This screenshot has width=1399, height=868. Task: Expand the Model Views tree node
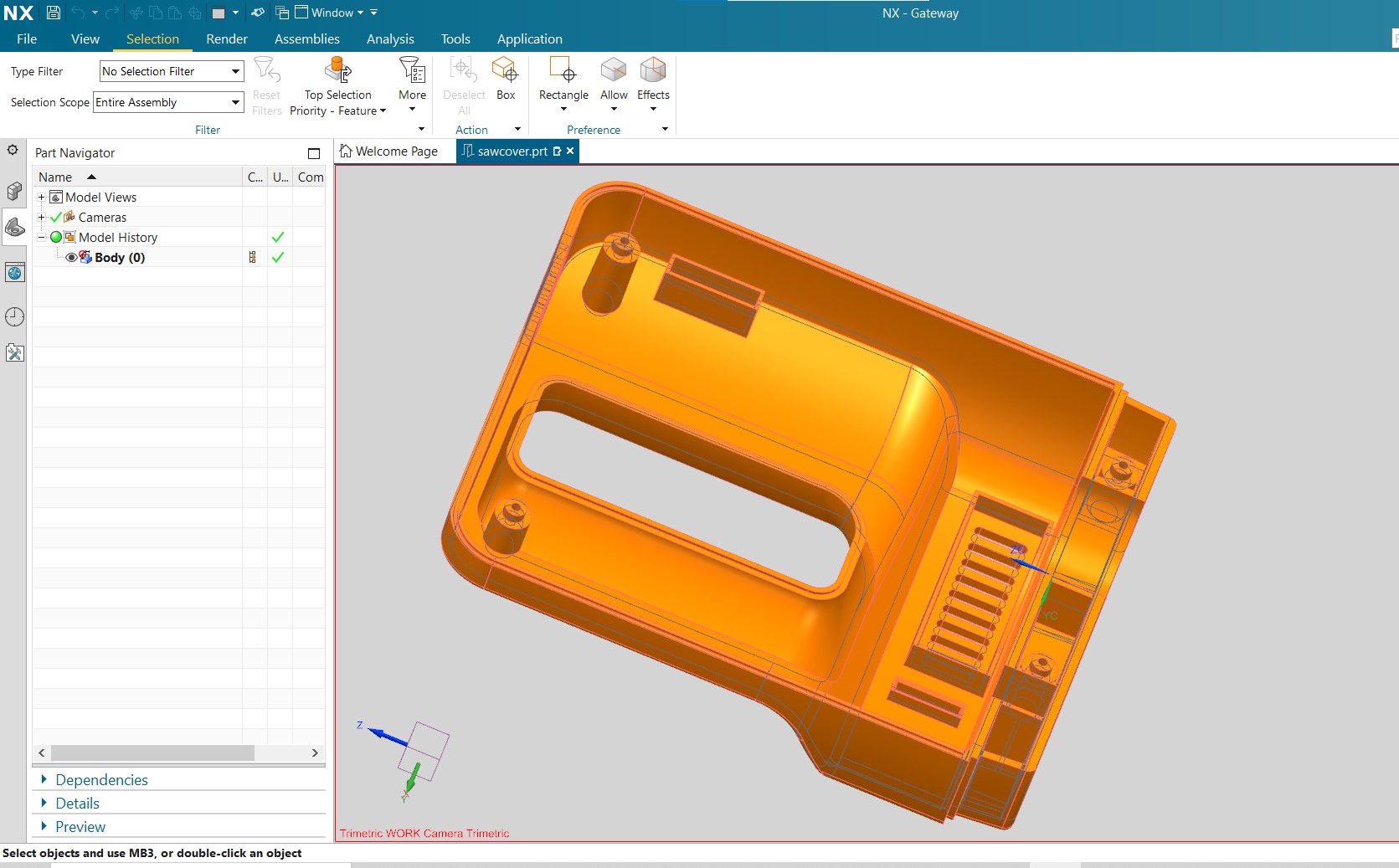(x=41, y=197)
